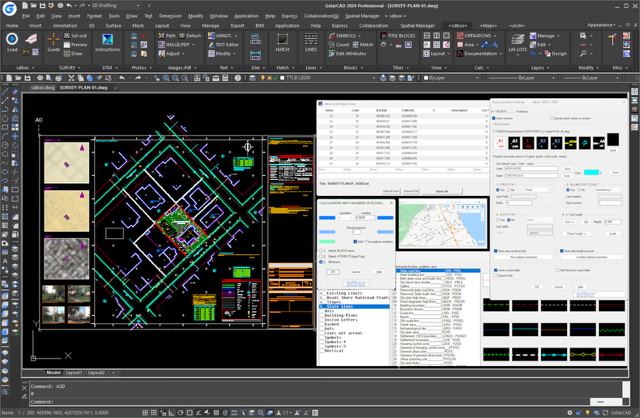
Task: Click the GstarCAD application logo button
Action: tap(9, 8)
